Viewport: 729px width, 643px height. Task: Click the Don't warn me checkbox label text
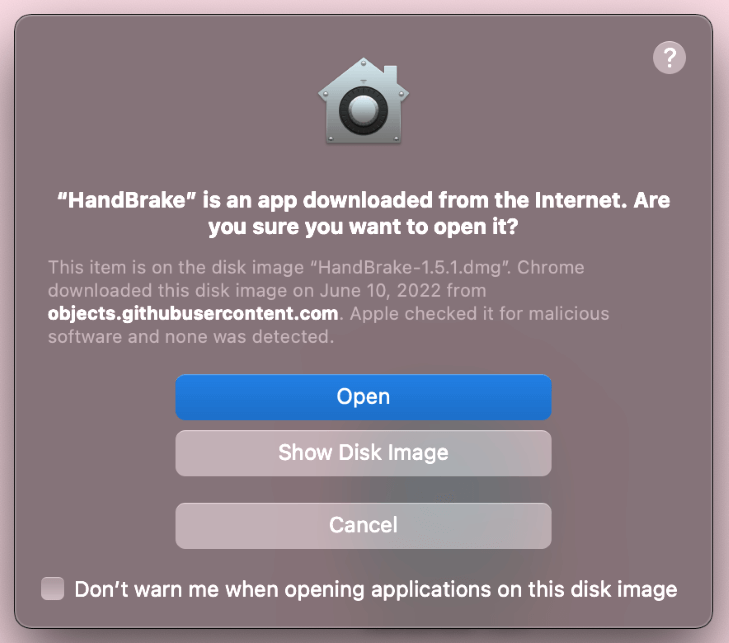pos(376,590)
